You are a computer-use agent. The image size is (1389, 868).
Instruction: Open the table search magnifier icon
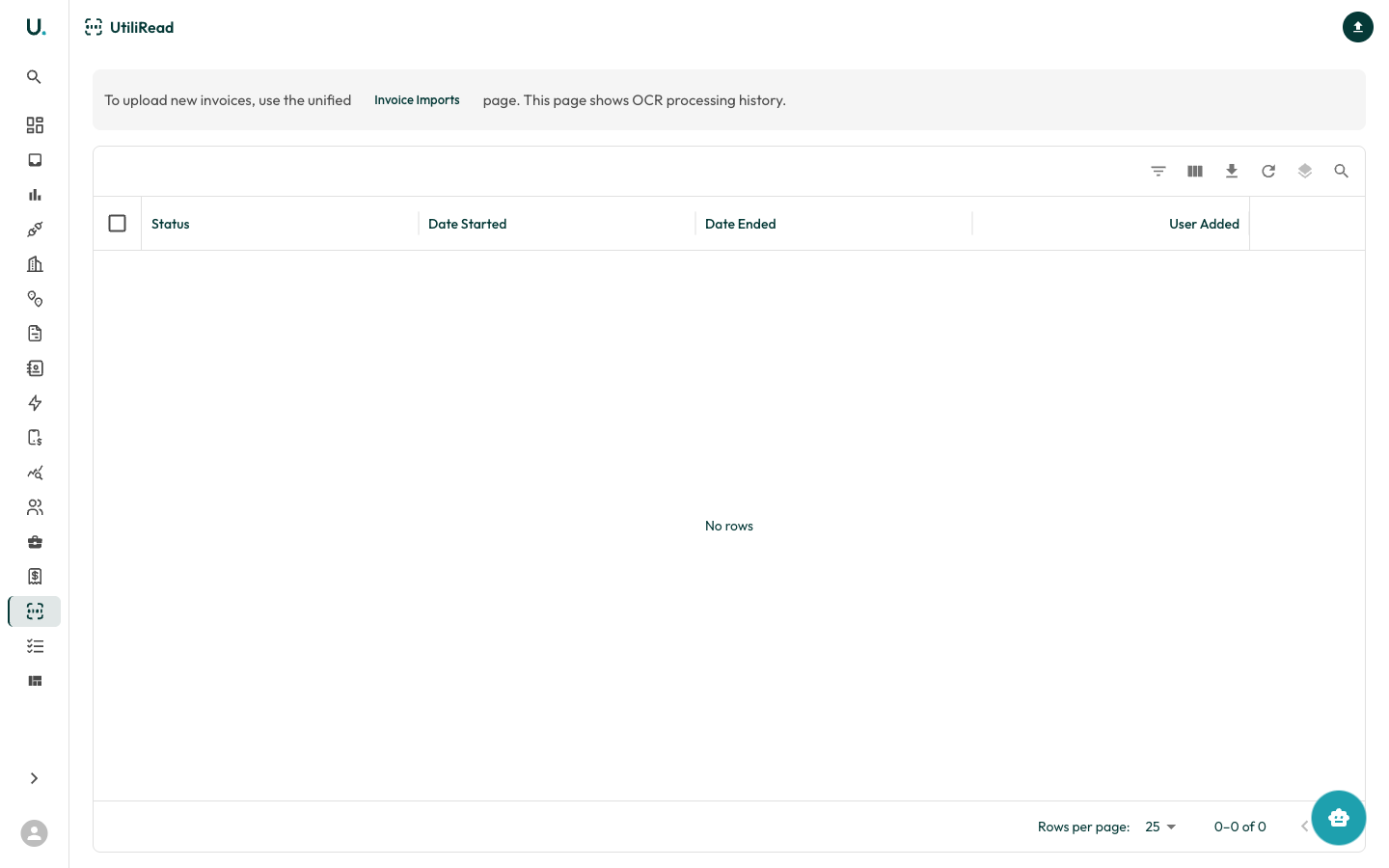[1342, 171]
